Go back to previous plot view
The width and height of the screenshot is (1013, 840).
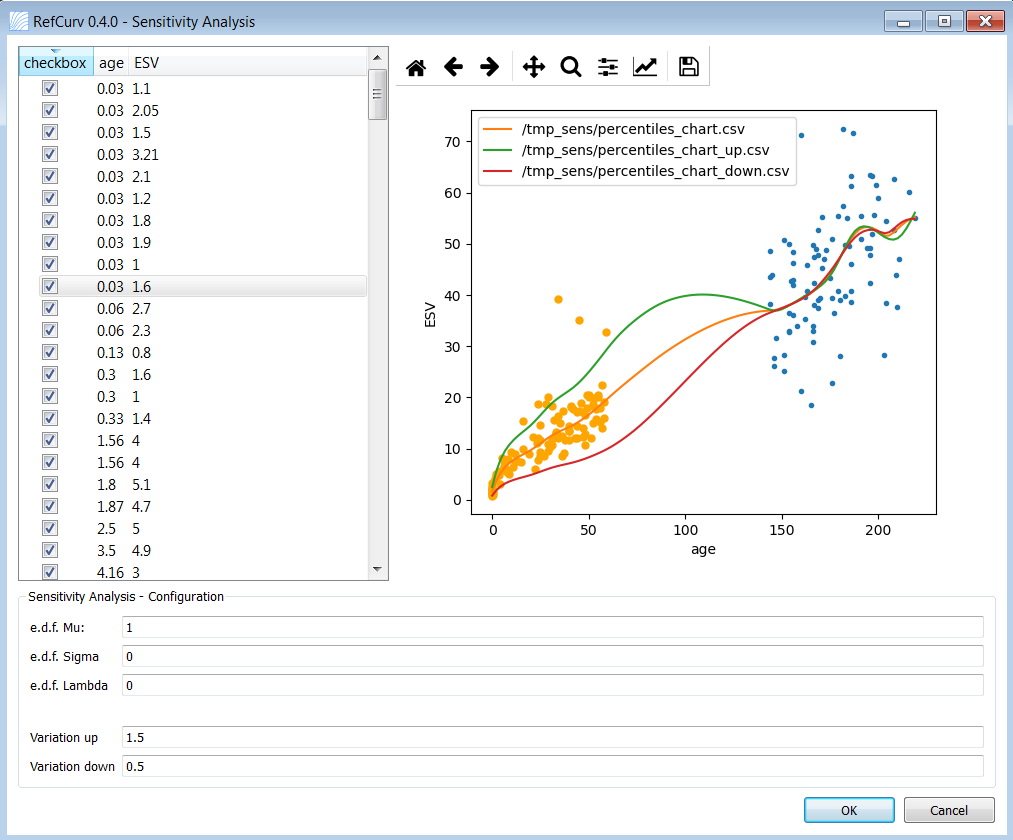pos(454,67)
